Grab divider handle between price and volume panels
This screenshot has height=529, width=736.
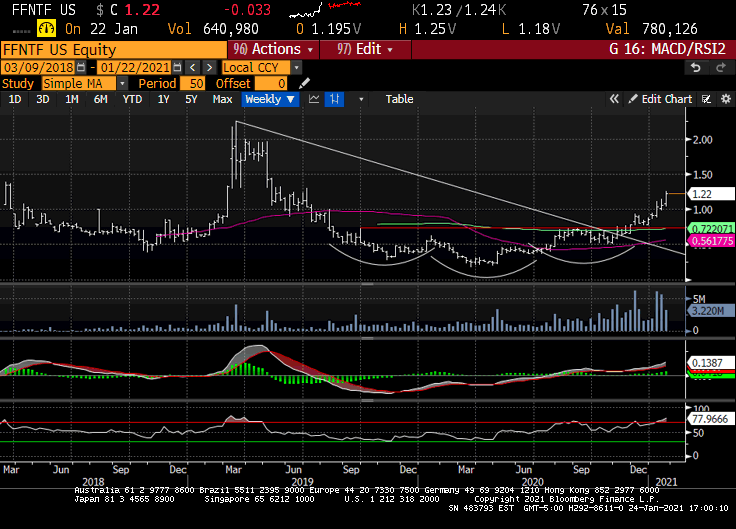coord(368,284)
